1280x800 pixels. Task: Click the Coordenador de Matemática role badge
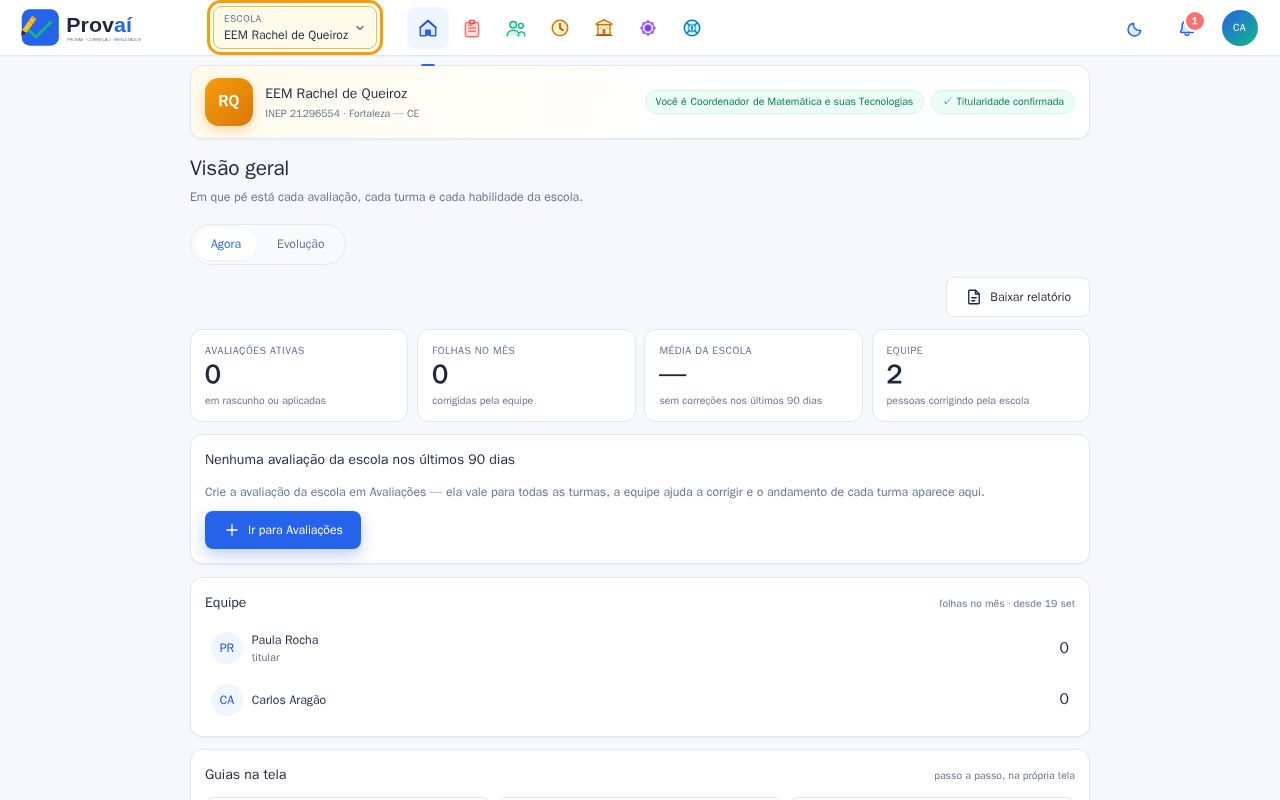784,102
